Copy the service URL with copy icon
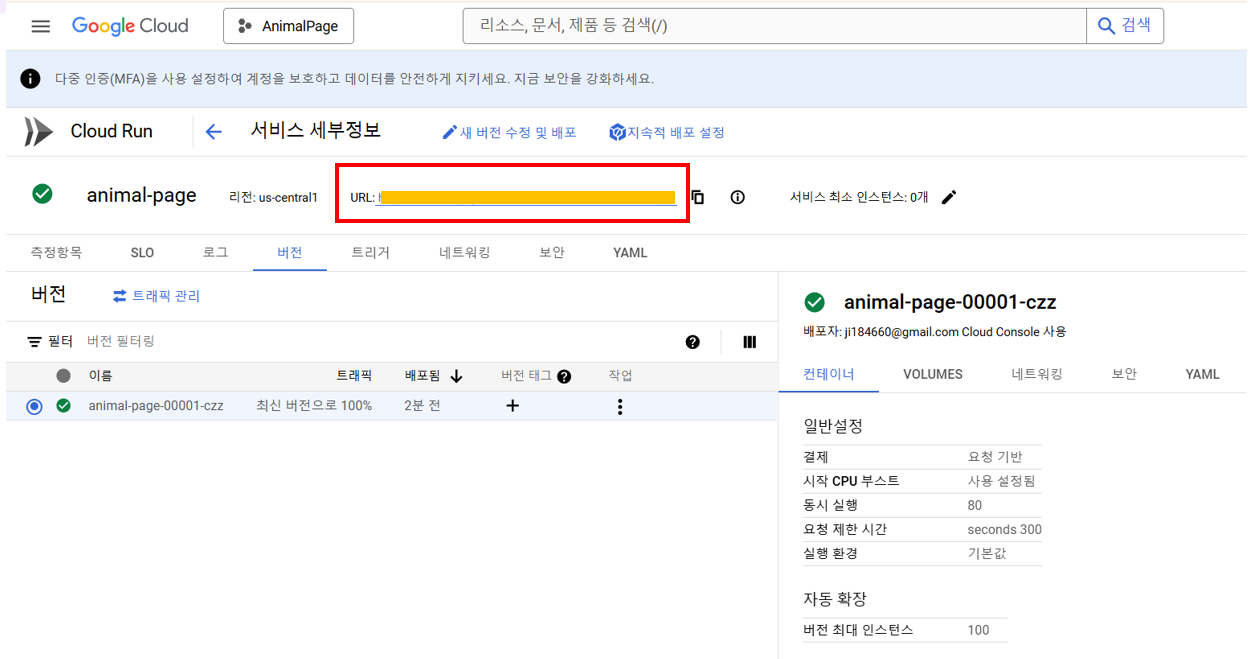The width and height of the screenshot is (1251, 659). click(x=698, y=197)
